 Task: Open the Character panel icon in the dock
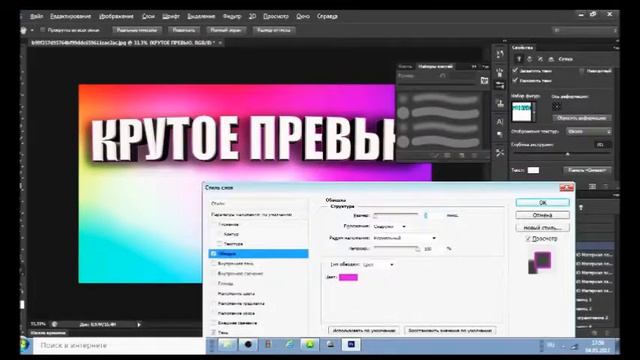tap(500, 122)
